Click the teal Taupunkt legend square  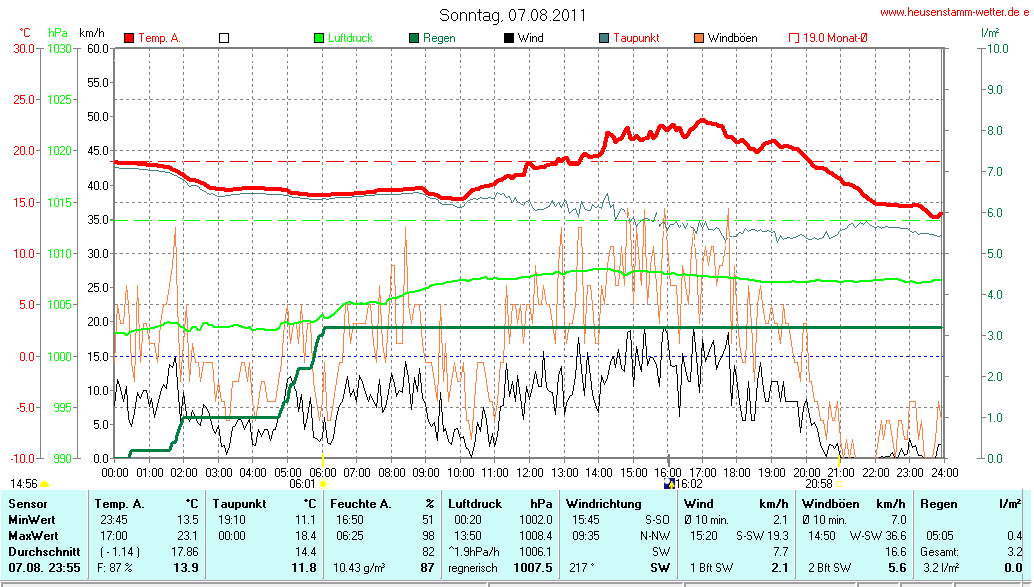coord(604,38)
